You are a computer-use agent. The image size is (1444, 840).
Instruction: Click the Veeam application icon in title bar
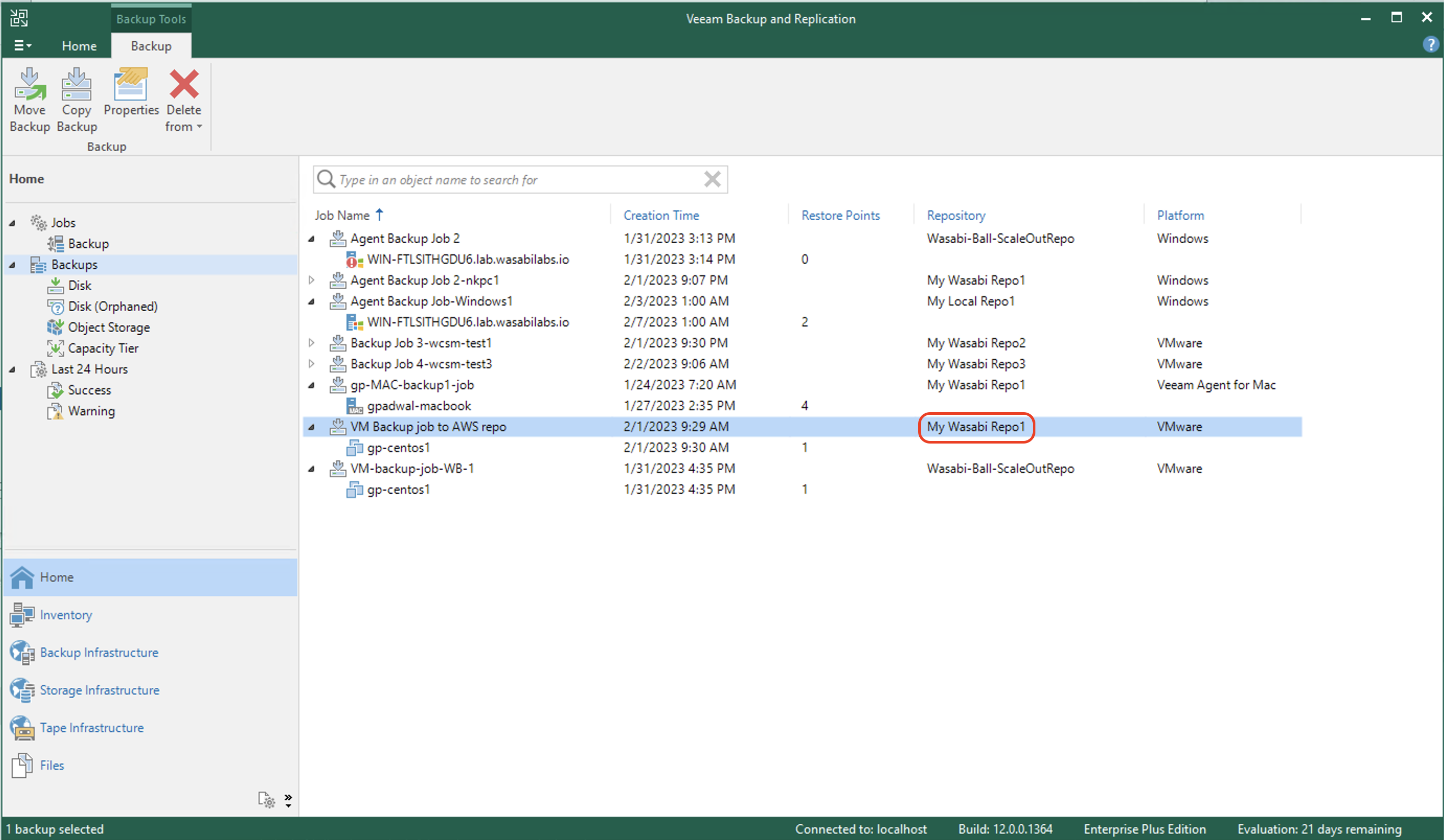[19, 18]
